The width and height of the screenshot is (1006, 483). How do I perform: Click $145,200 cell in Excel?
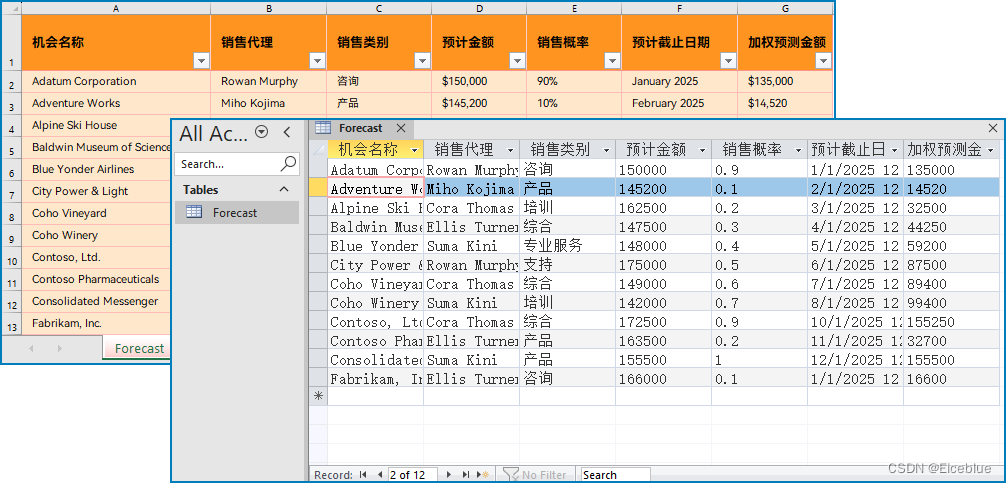[x=479, y=103]
